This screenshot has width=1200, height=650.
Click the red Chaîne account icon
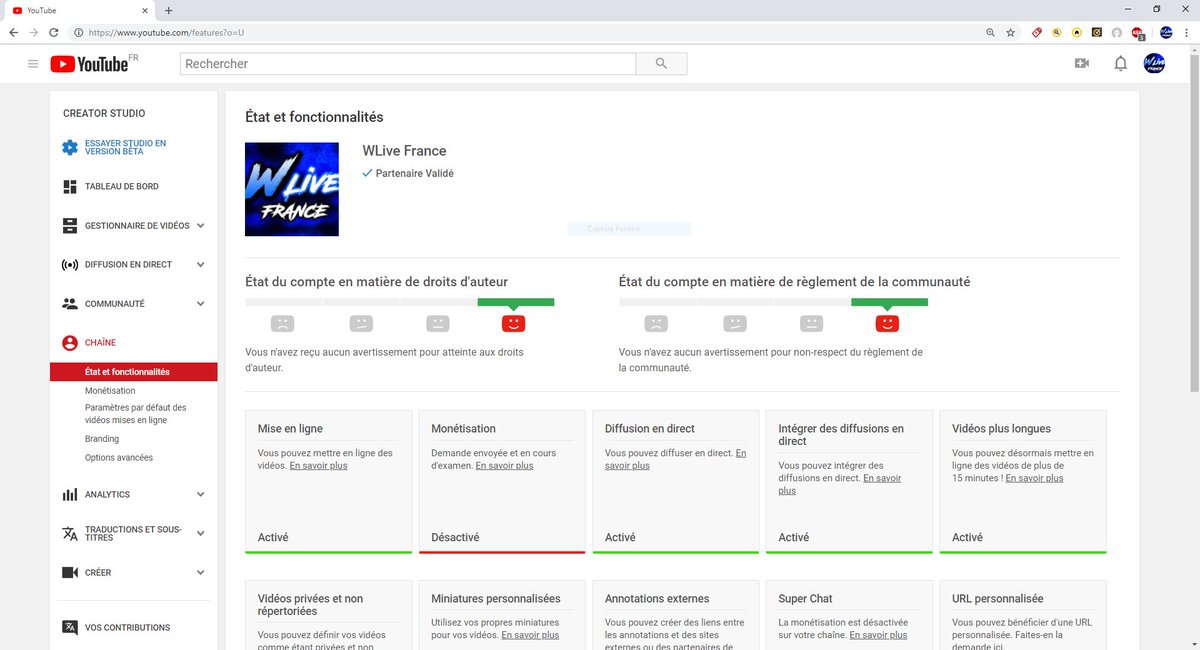point(70,343)
